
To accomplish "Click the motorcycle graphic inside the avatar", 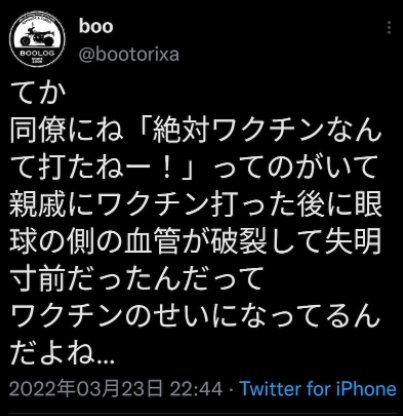I will coord(37,37).
